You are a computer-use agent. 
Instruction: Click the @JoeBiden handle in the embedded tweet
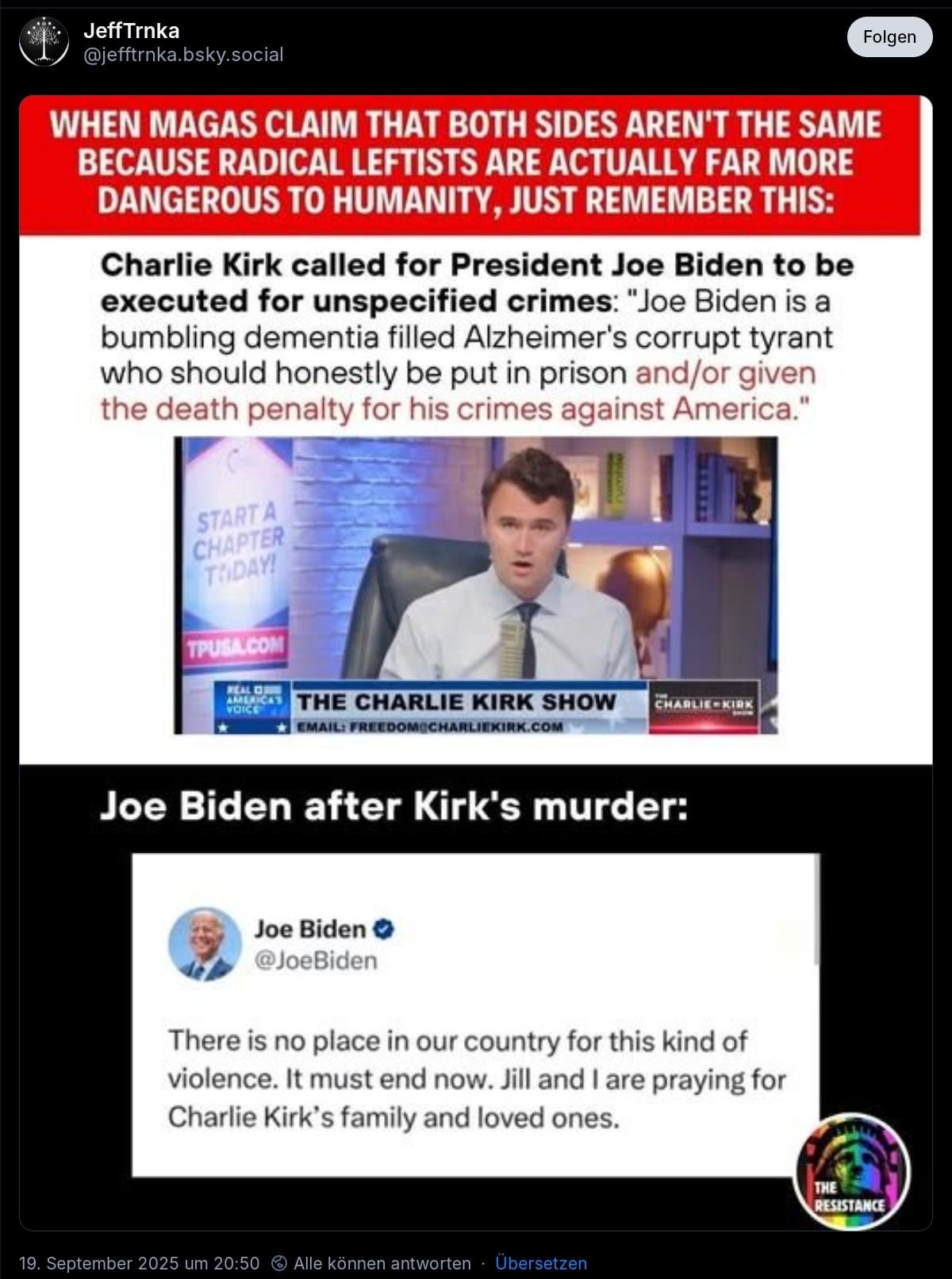point(316,960)
